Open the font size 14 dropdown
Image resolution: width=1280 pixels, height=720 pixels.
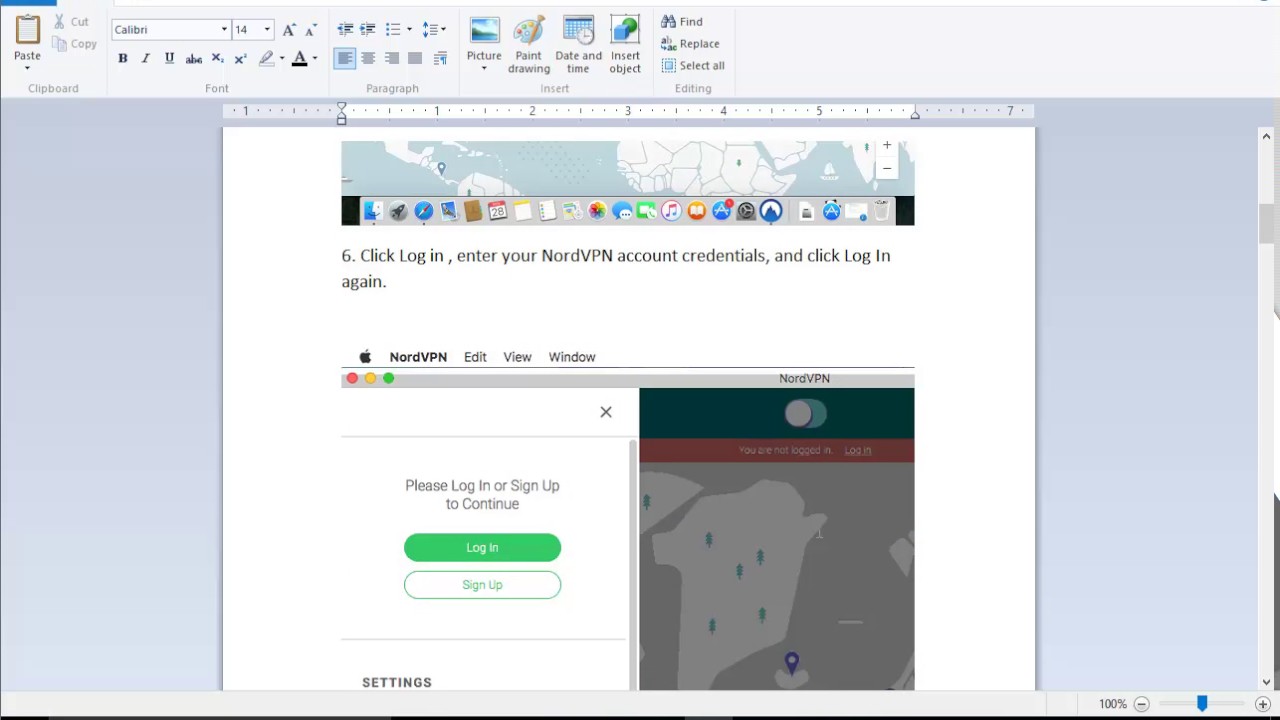[x=267, y=30]
